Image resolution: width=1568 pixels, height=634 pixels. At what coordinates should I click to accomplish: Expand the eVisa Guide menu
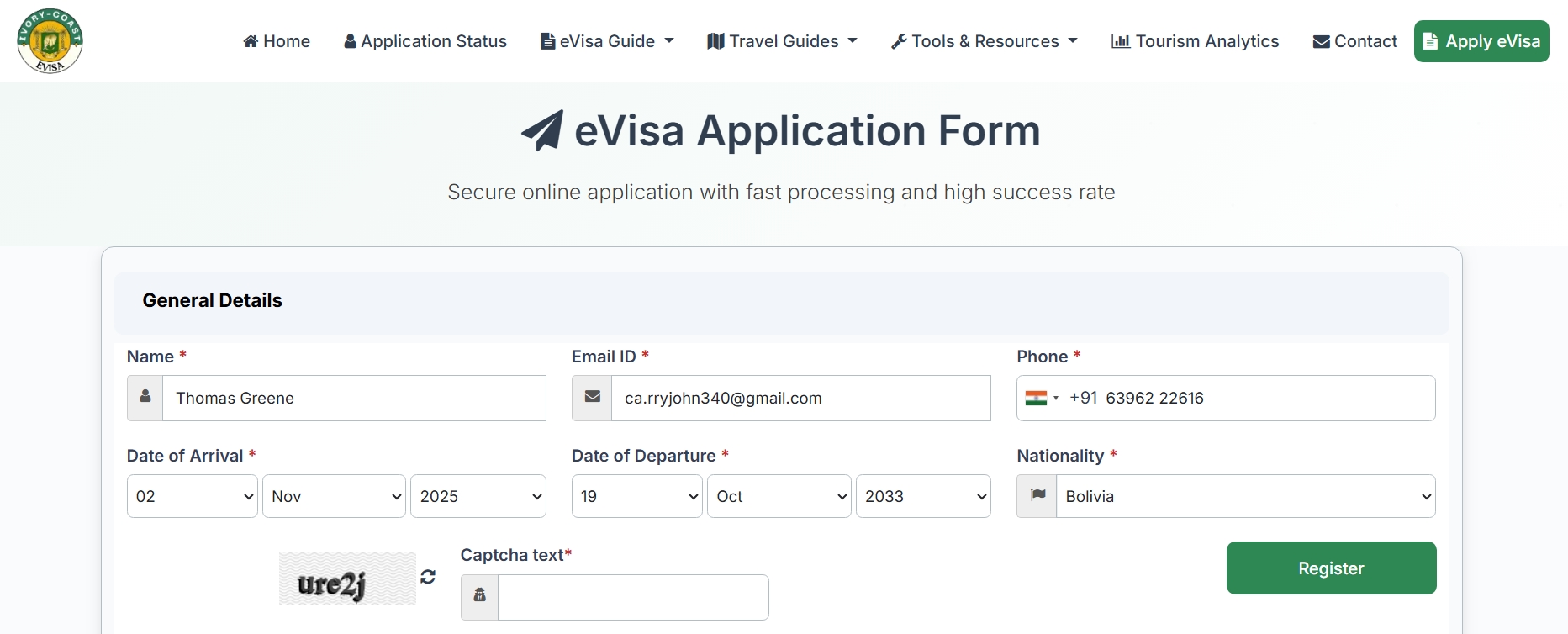607,41
